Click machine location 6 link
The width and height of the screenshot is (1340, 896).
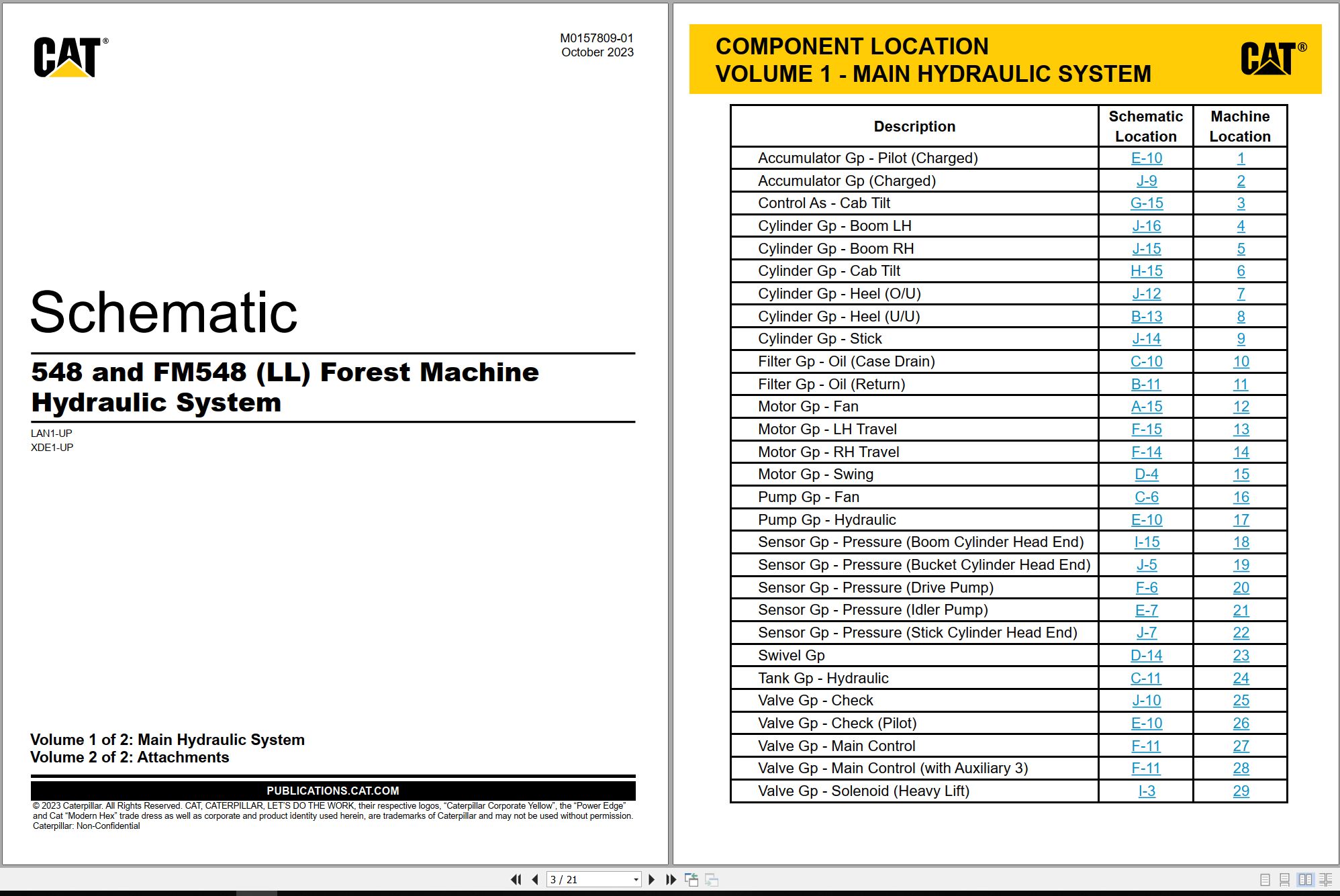click(1241, 271)
